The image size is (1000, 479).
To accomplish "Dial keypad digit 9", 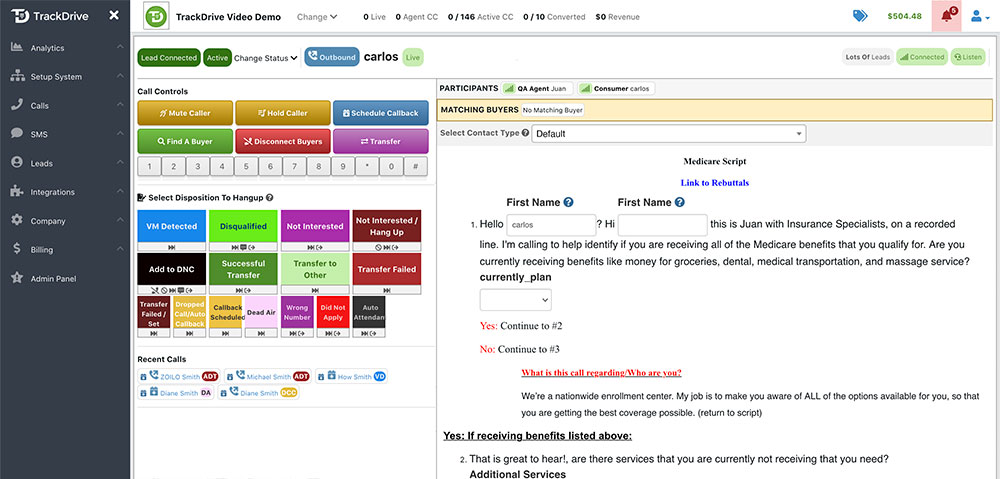I will (x=343, y=166).
